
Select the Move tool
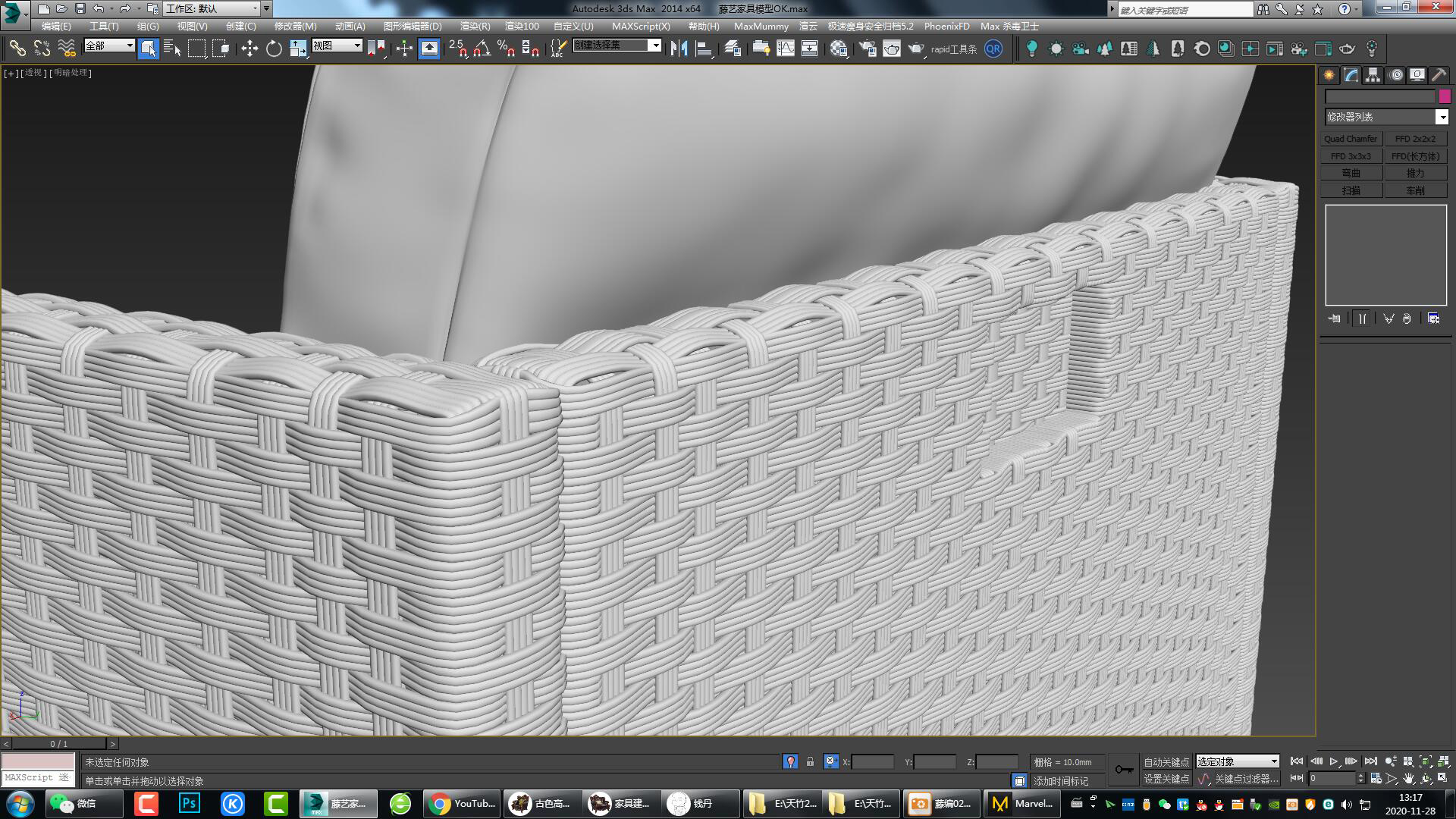(249, 49)
